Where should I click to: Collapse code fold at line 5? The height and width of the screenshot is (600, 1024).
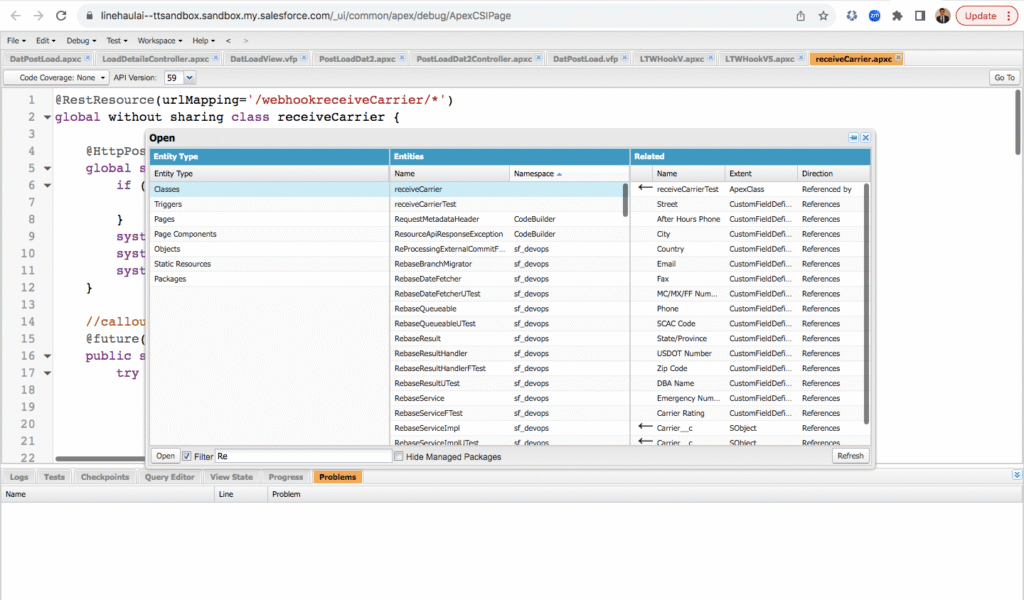[47, 168]
